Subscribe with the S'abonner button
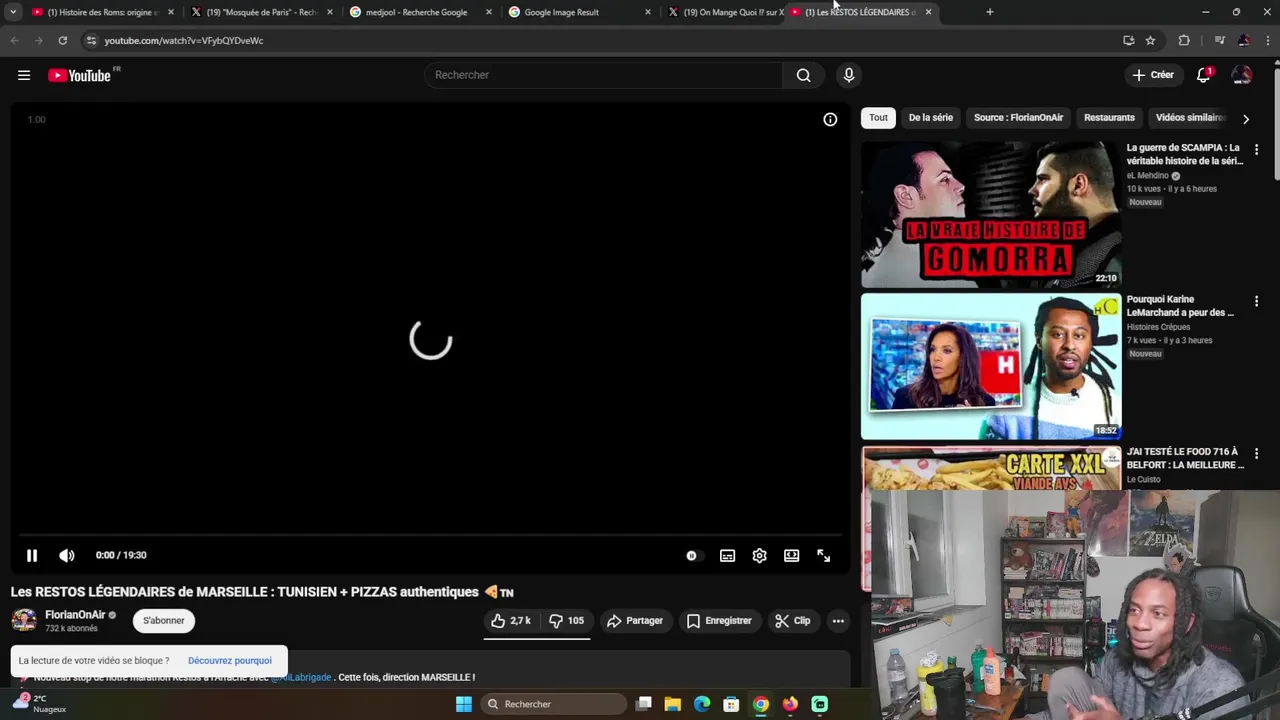Viewport: 1280px width, 720px height. click(x=164, y=621)
